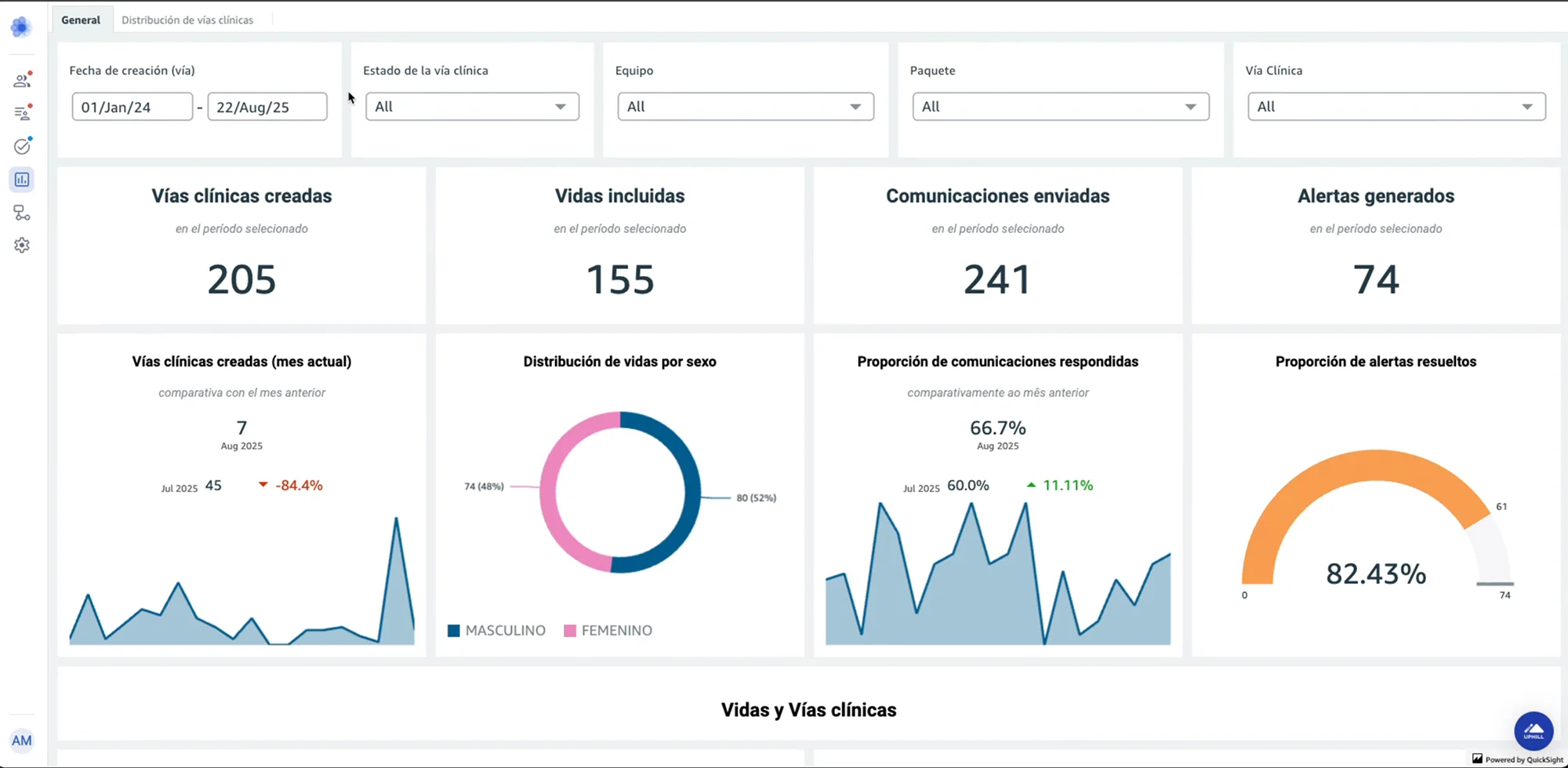Click the MASCULINO legend blue swatch
The image size is (1568, 768).
453,631
